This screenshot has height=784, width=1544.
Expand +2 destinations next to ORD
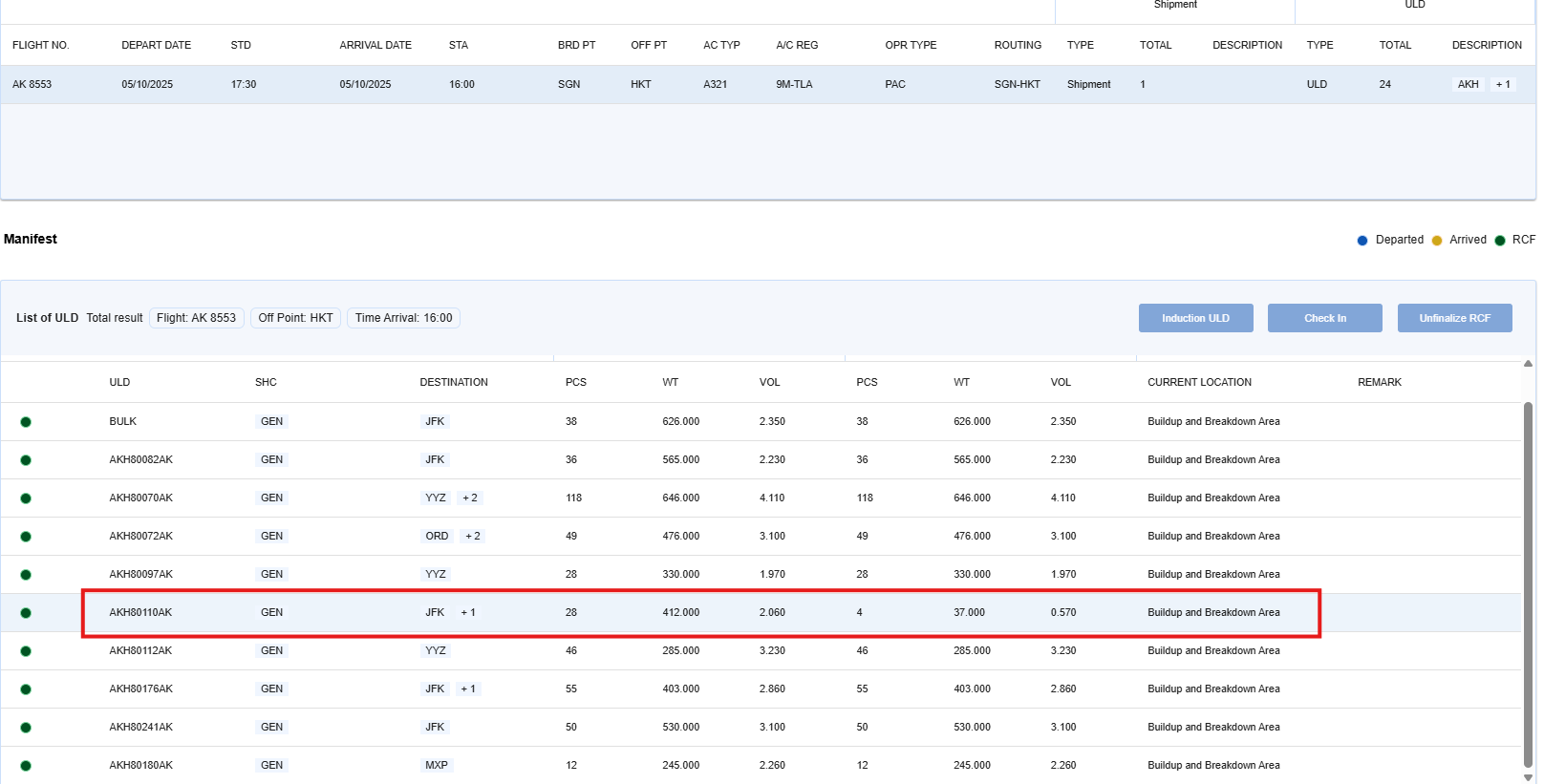473,537
